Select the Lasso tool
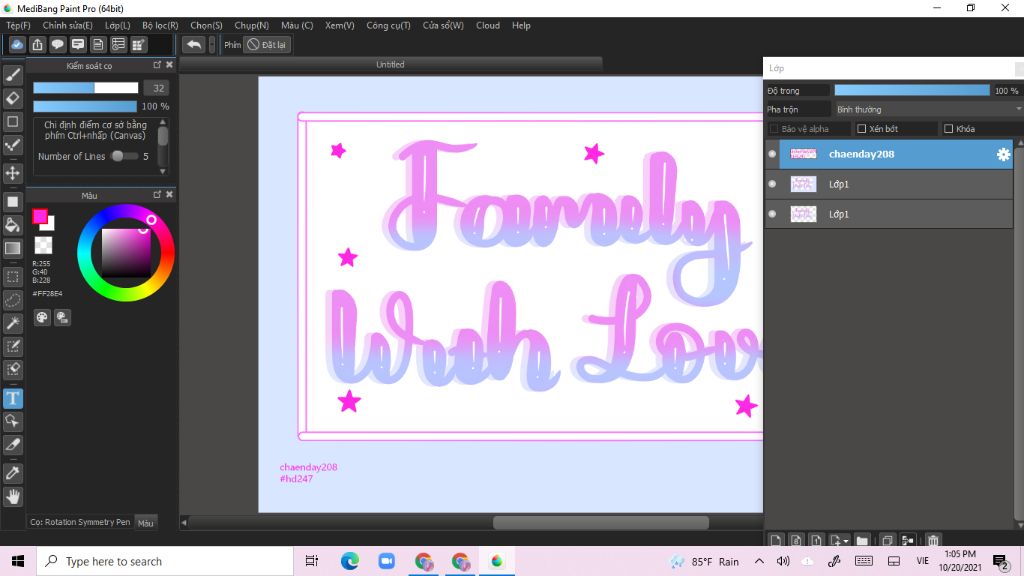 point(12,300)
